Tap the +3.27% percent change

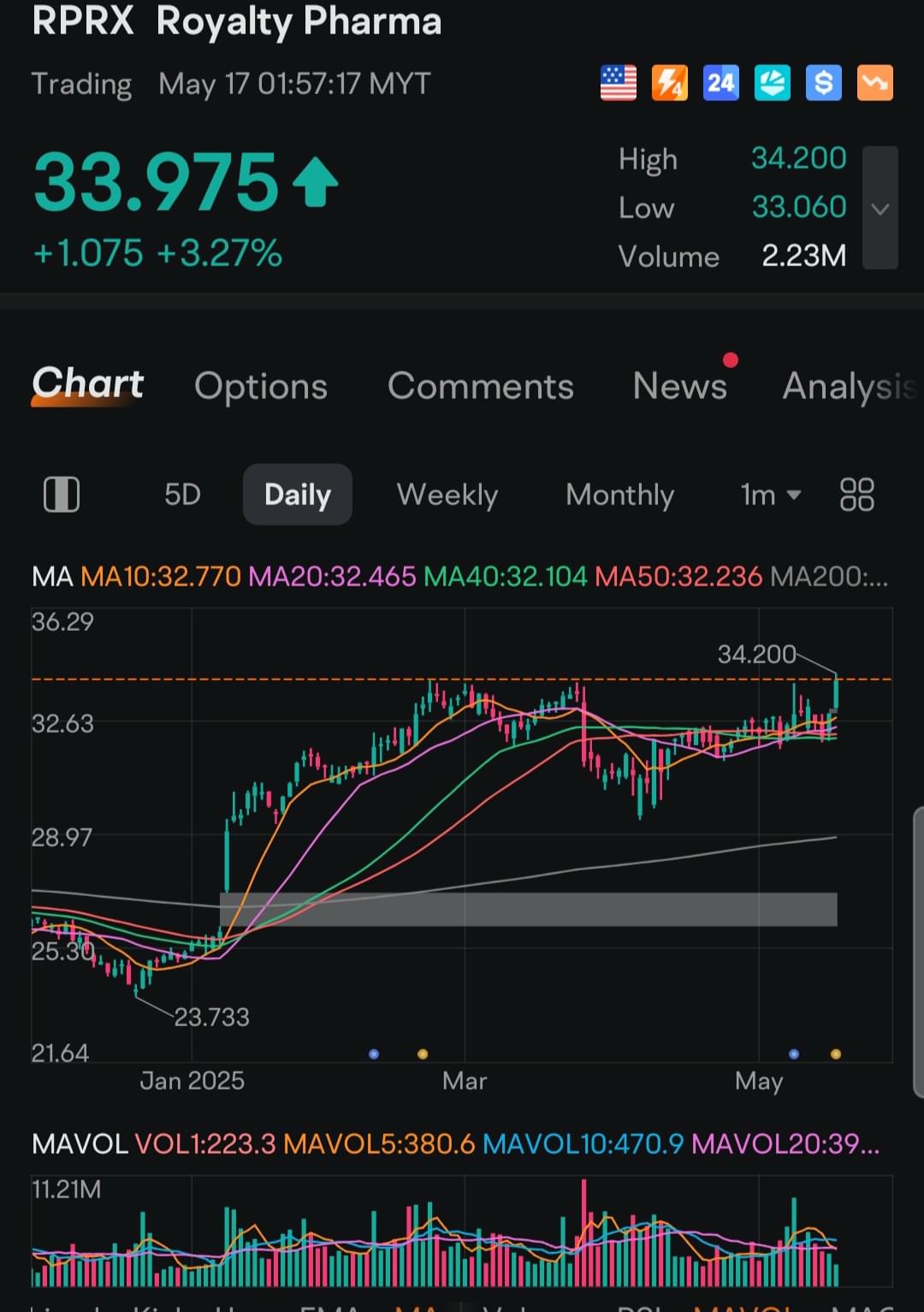click(x=220, y=253)
